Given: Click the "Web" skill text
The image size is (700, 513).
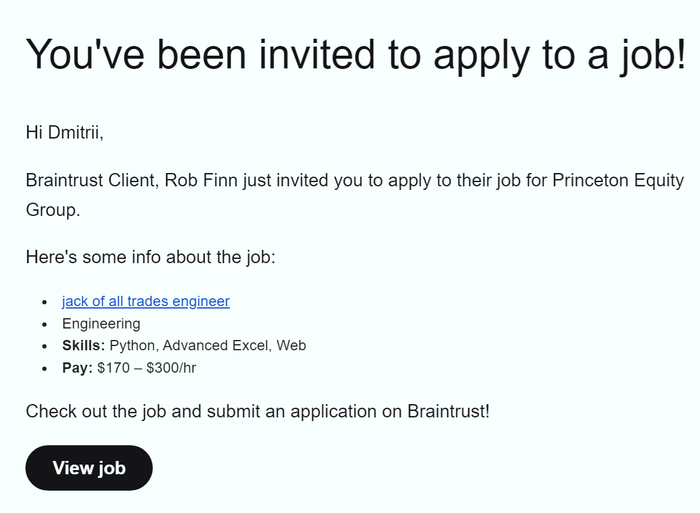Looking at the screenshot, I should coord(291,345).
